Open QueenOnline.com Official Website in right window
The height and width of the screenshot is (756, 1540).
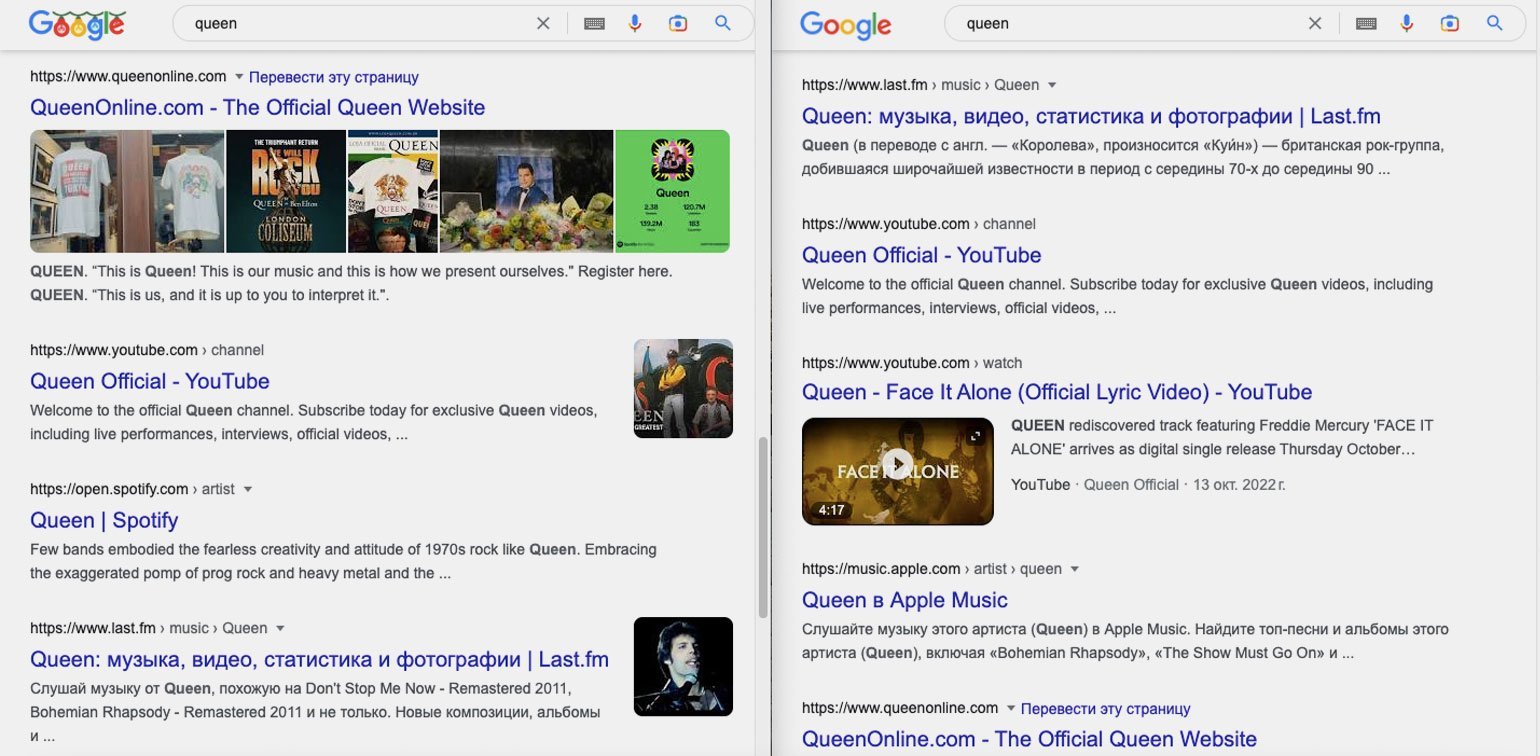1030,739
